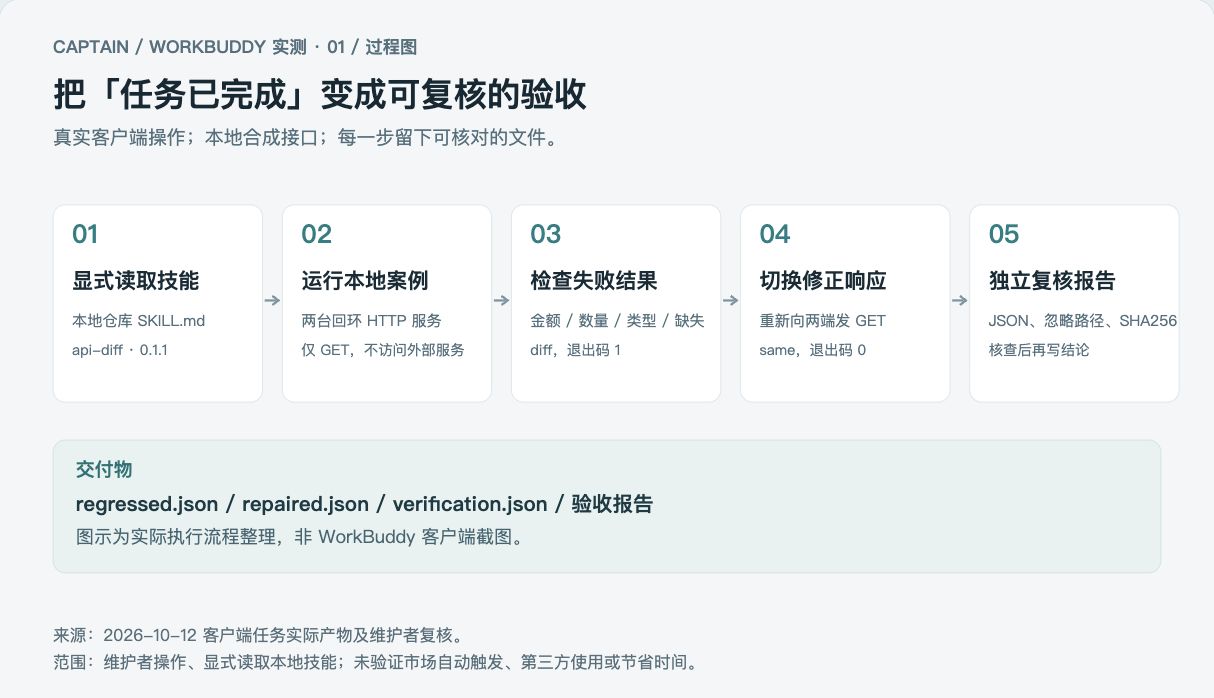Screen dimensions: 1214x698
Task: Click the deliverables line starting with "regressed.json"
Action: coord(364,504)
